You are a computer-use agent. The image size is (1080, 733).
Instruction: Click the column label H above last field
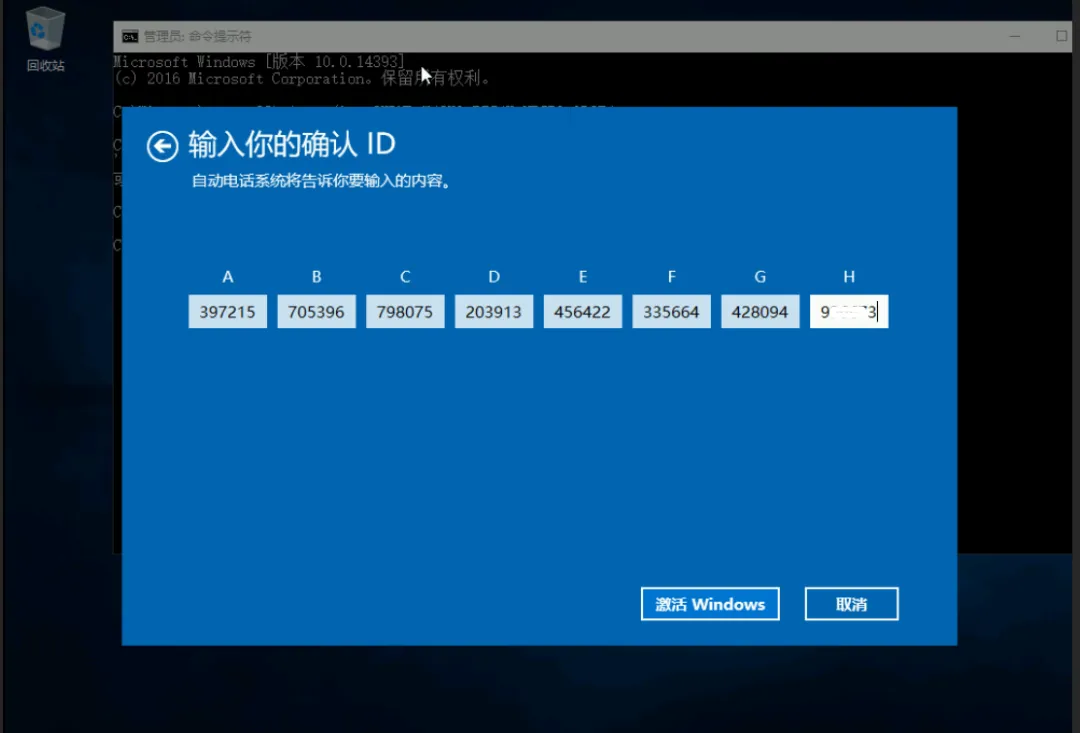[x=849, y=277]
